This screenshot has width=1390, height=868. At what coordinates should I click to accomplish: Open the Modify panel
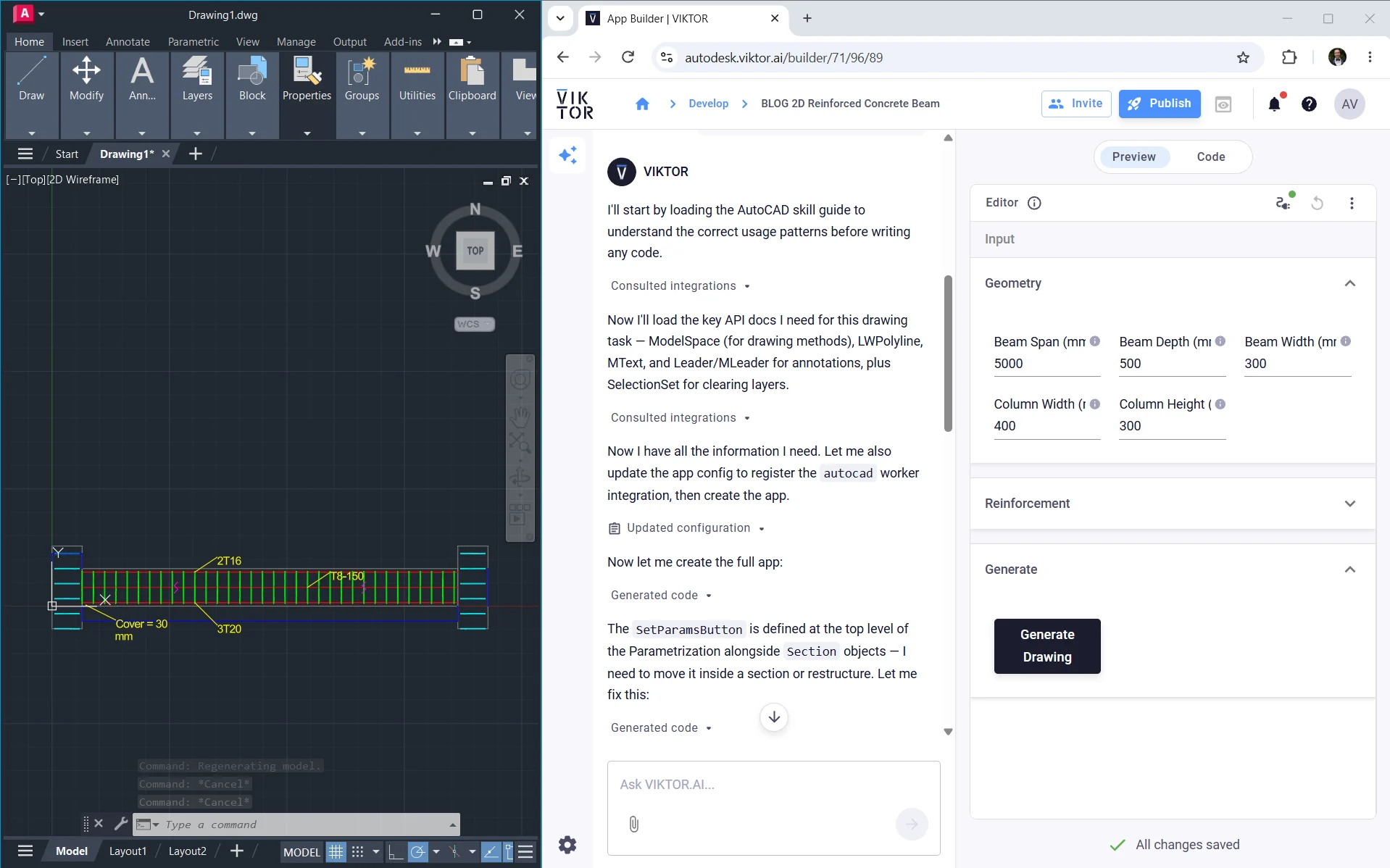coord(86,94)
